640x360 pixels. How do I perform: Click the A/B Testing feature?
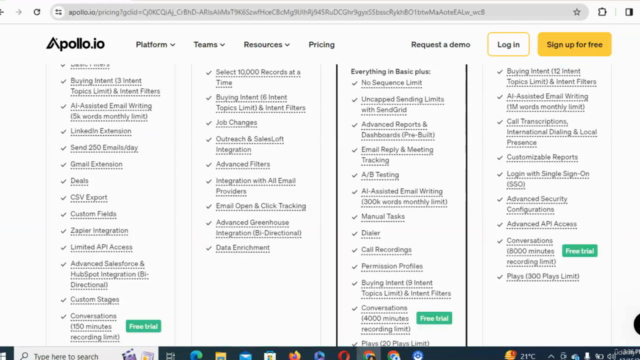point(380,175)
